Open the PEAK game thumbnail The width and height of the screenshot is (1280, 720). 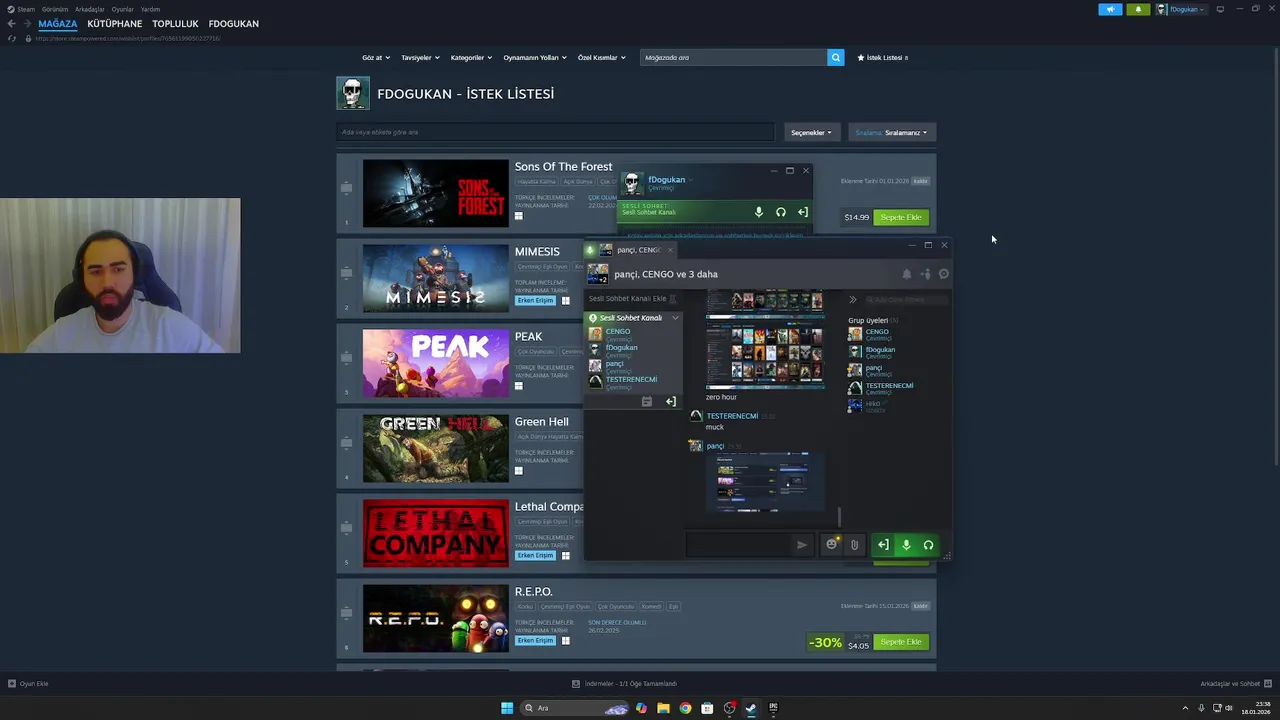pos(435,363)
